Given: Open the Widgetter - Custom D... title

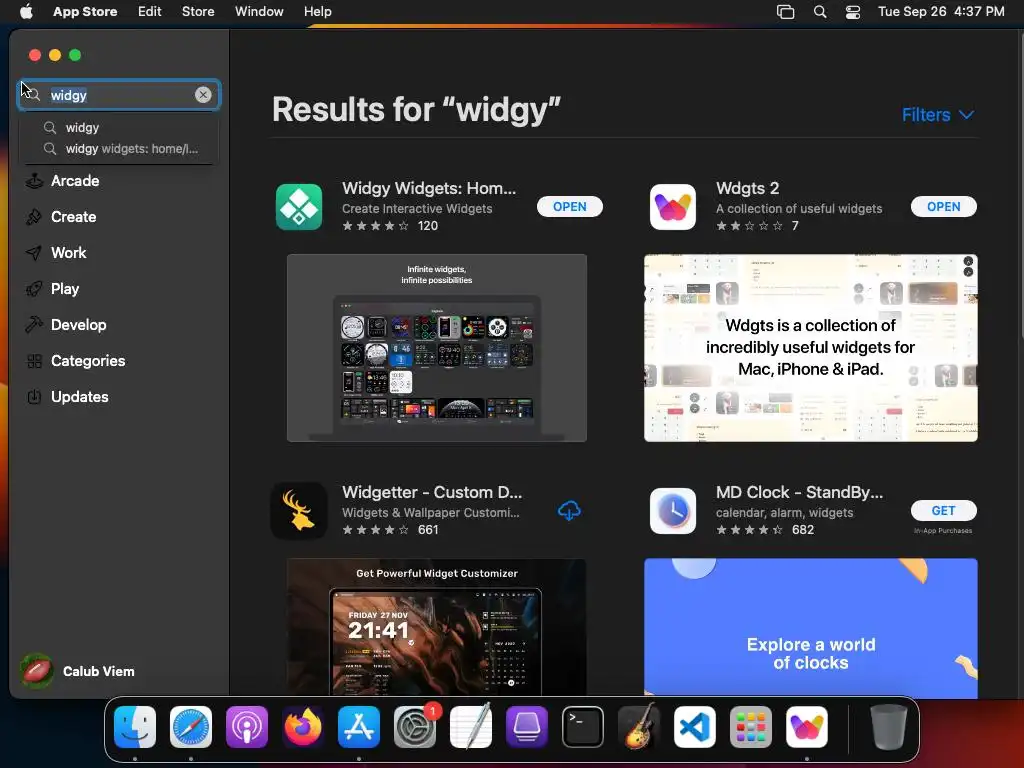Looking at the screenshot, I should click(x=432, y=492).
